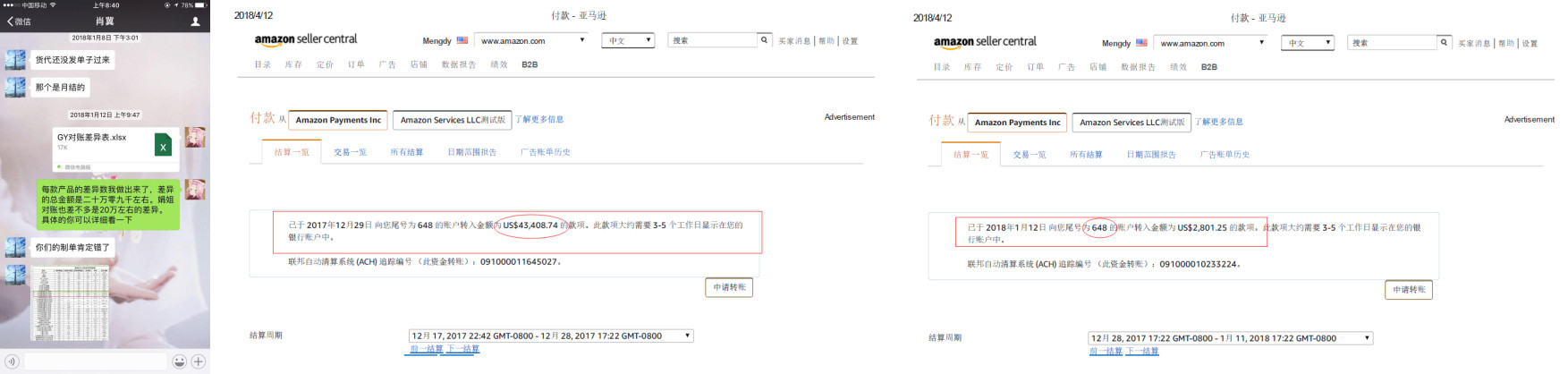
Task: Open the 数据报告 menu on the US$43,408.74 page
Action: point(459,64)
